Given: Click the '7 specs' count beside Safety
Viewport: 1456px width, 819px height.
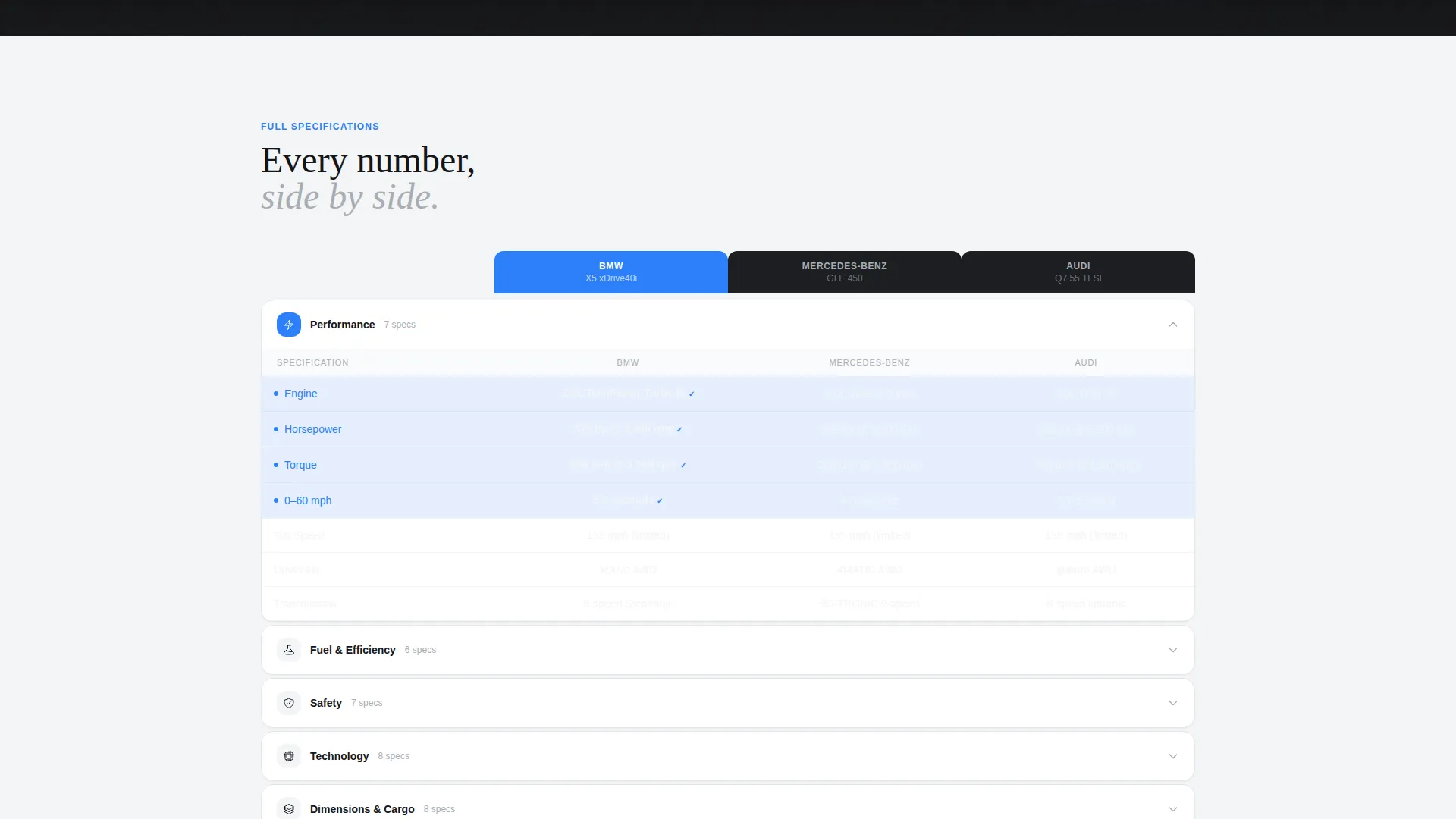Looking at the screenshot, I should (366, 703).
